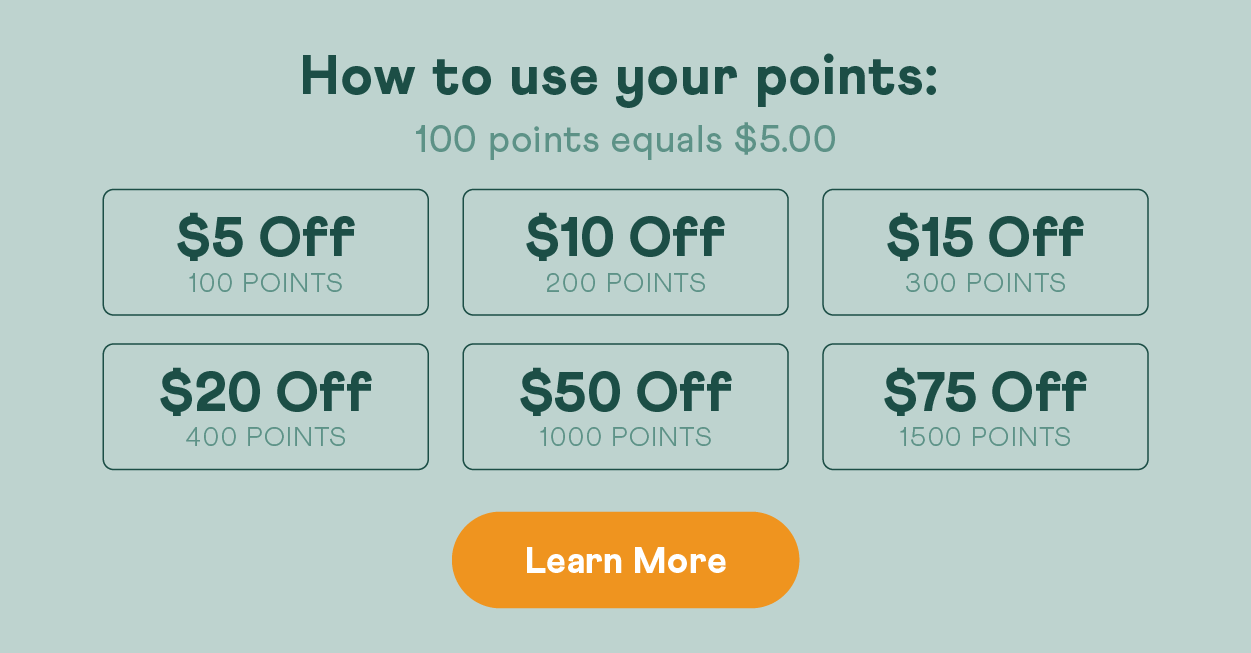
Task: Click the '200 POINTS' label
Action: point(625,283)
